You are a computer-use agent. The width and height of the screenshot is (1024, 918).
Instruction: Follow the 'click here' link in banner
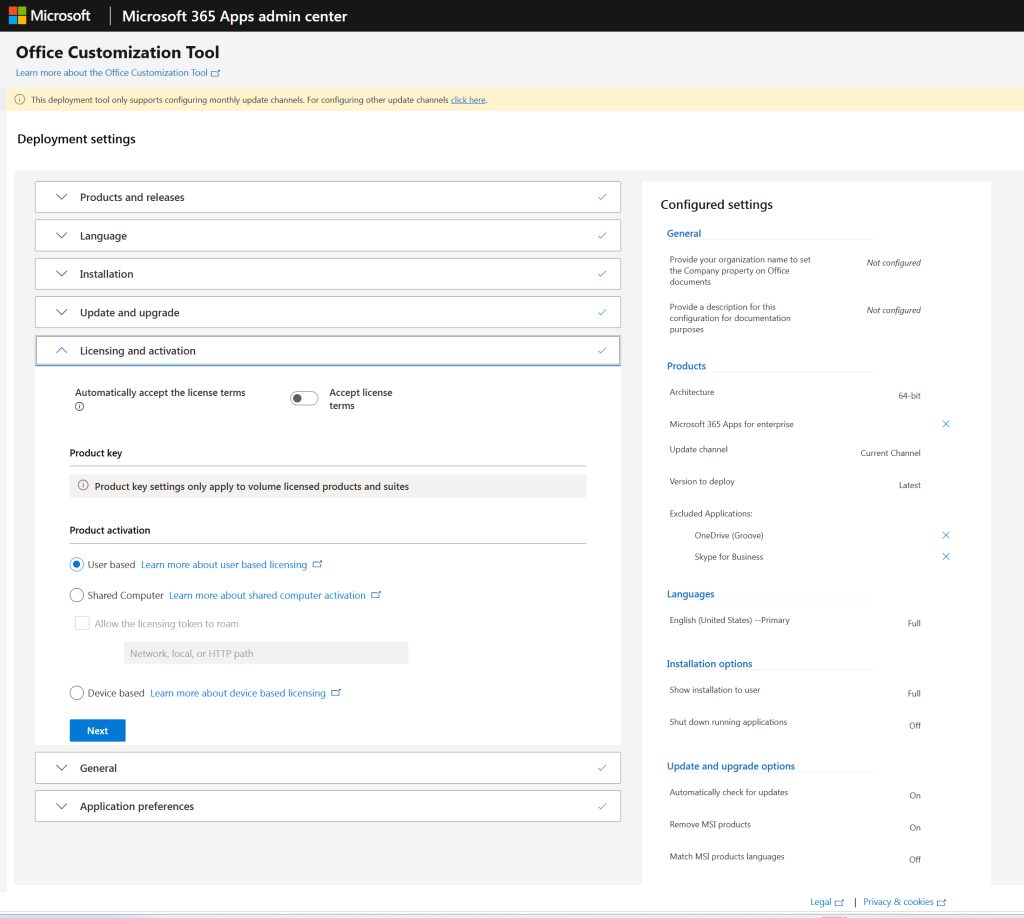click(x=468, y=100)
